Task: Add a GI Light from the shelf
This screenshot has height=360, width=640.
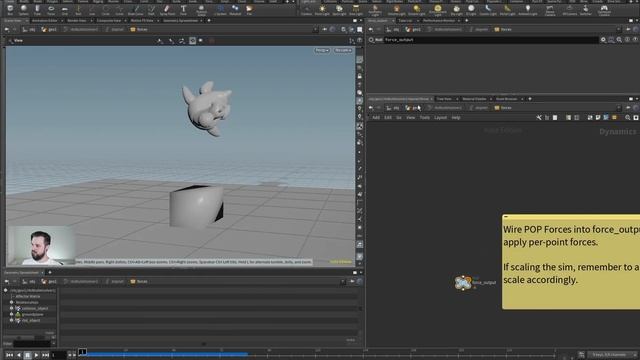Action: pos(471,10)
